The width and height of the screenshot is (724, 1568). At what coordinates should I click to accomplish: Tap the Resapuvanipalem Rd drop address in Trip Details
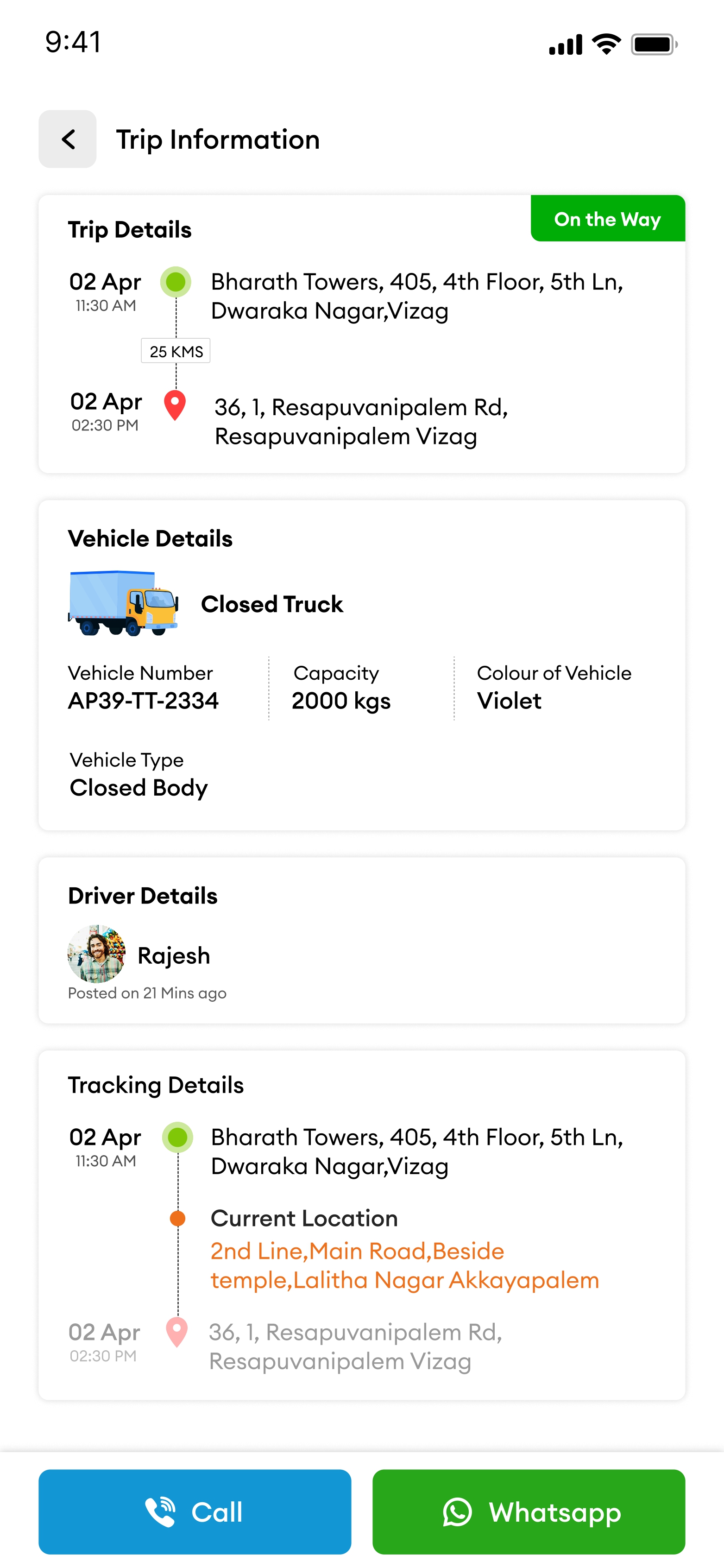[361, 421]
